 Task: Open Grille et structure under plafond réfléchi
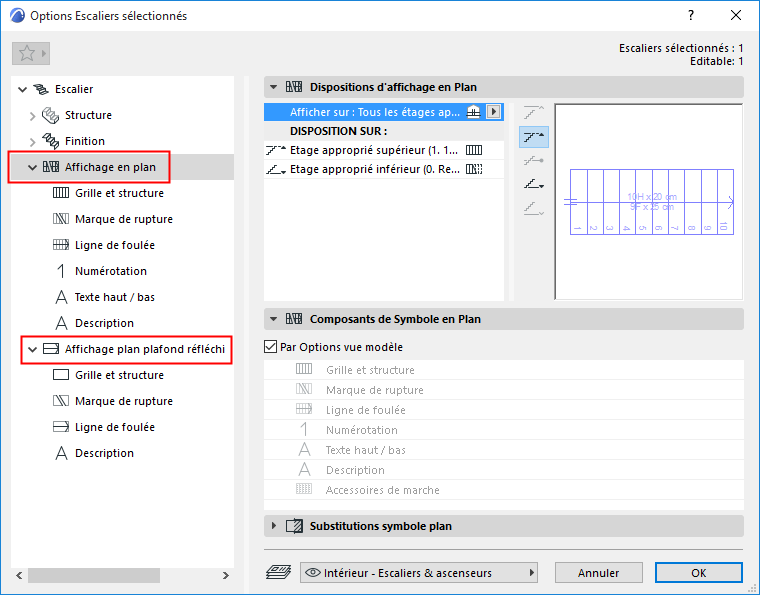coord(119,375)
